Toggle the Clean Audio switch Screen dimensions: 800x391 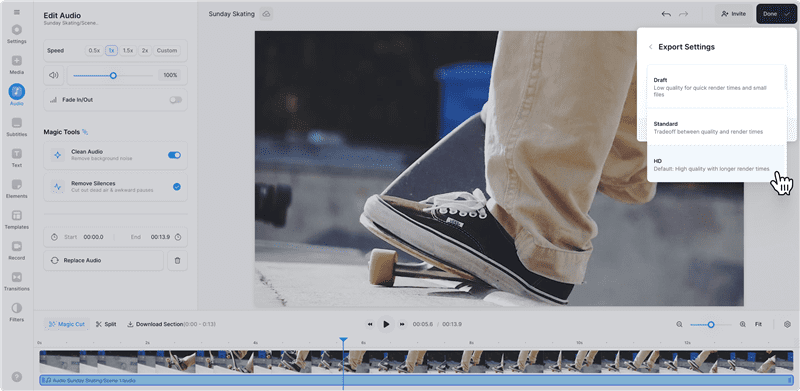[x=174, y=155]
